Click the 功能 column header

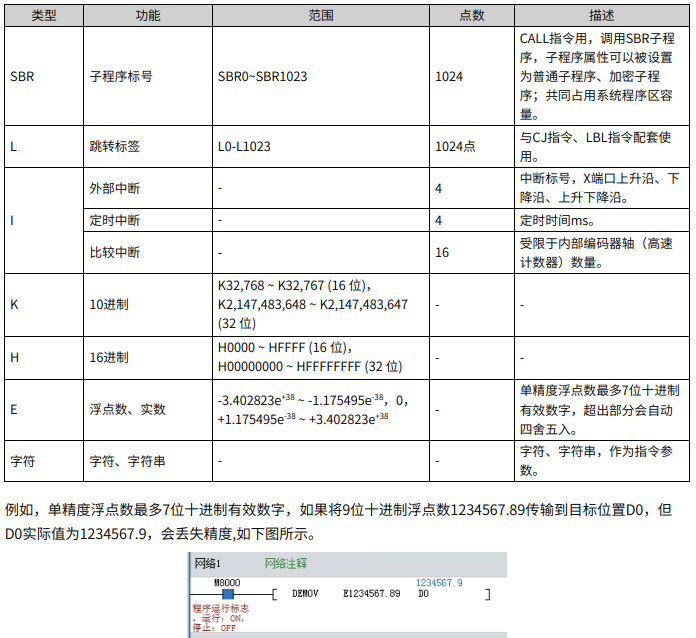coord(148,16)
